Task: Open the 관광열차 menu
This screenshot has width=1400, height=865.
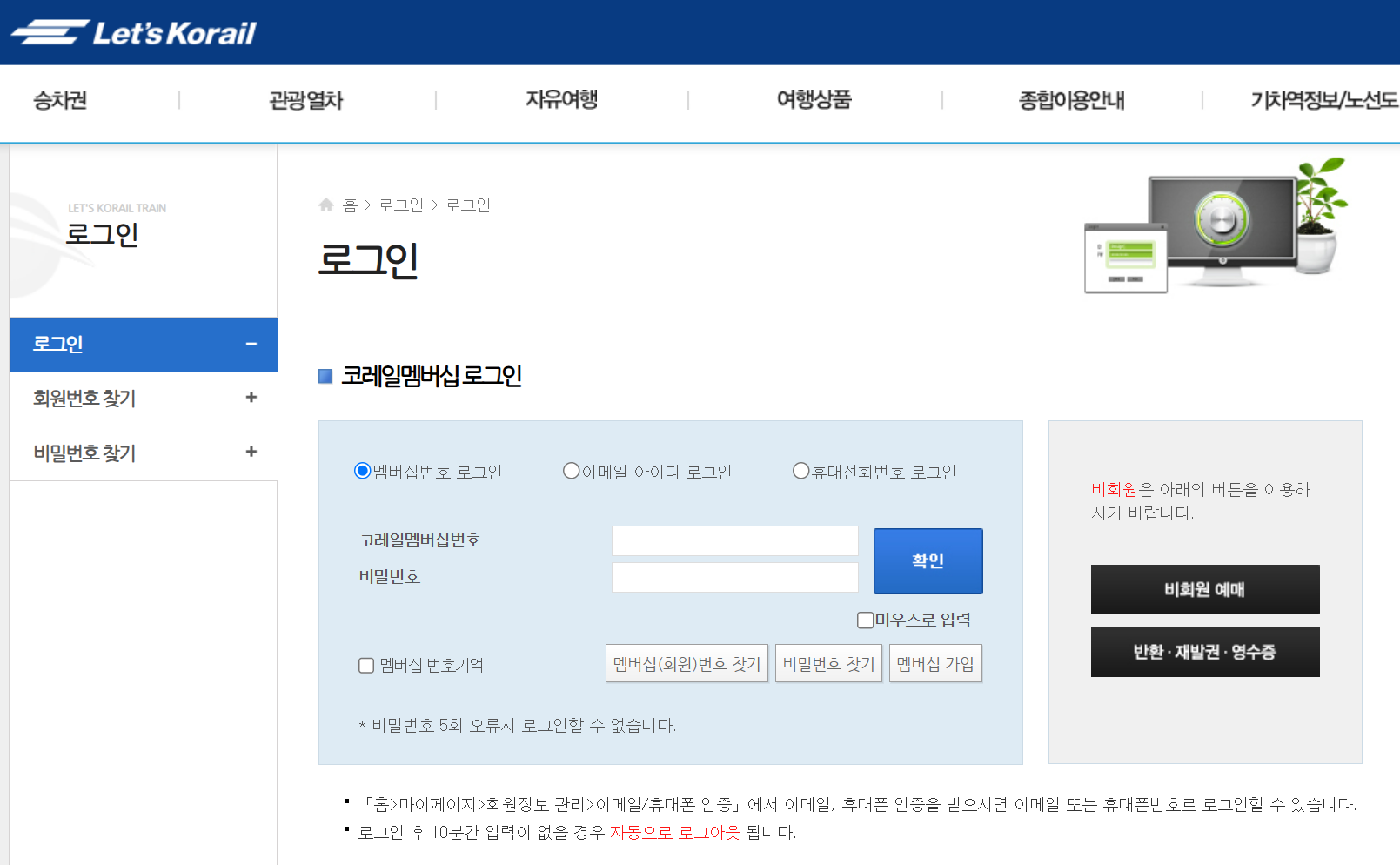Action: 306,100
